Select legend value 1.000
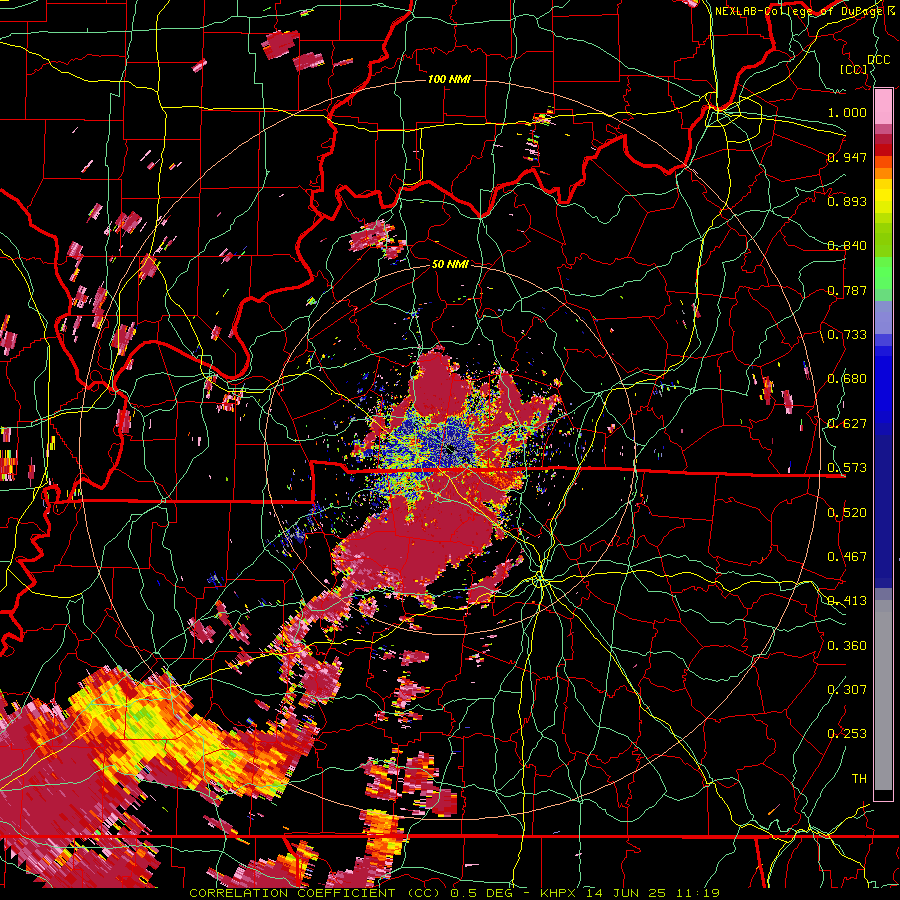 (847, 112)
